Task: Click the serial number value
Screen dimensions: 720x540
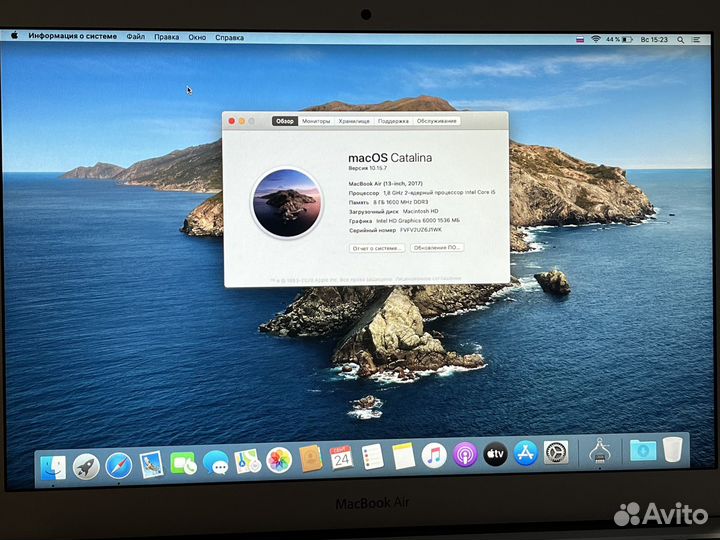Action: (421, 230)
